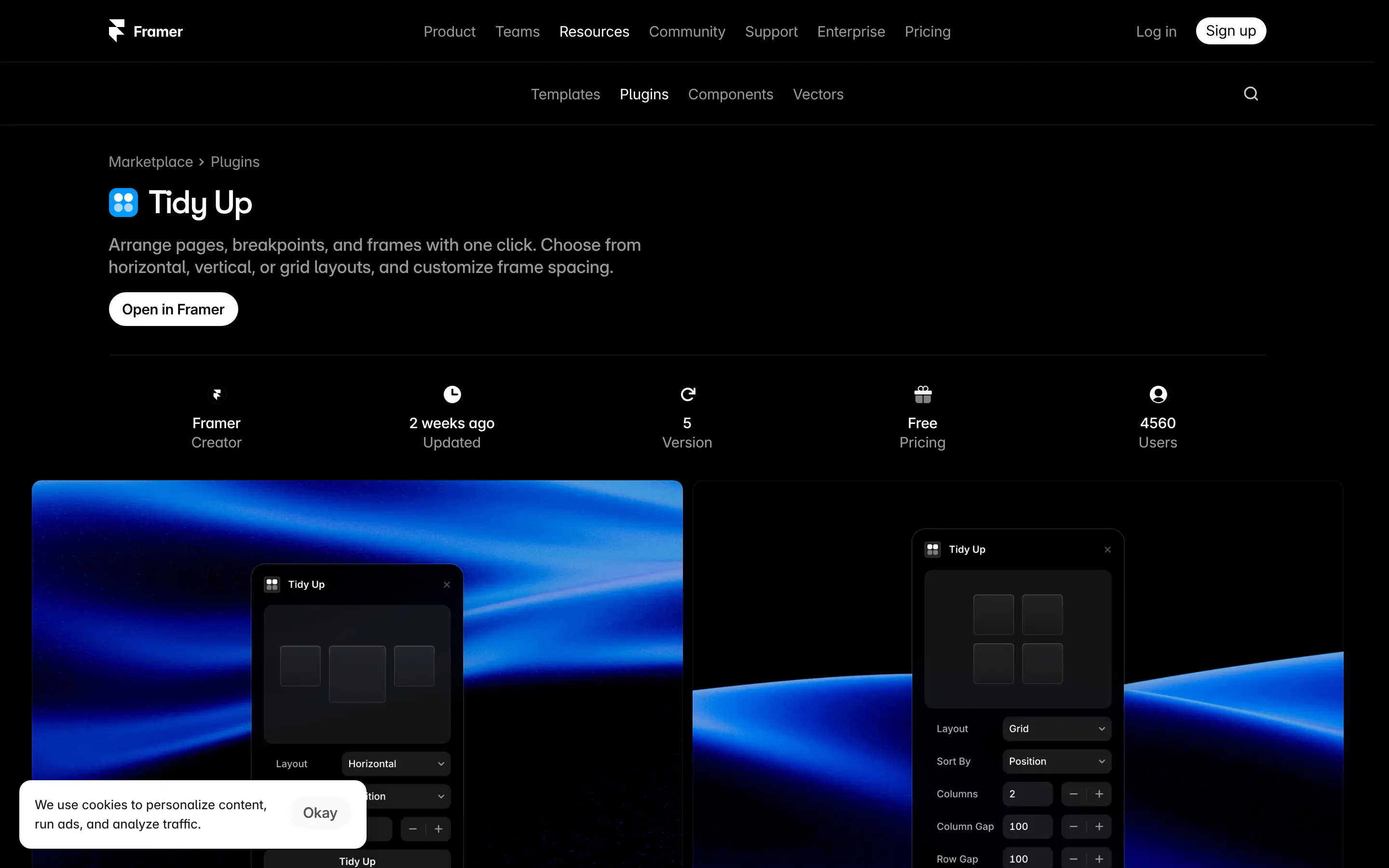Dismiss cookies with the Okay button
Screen dimensions: 1389x868
coord(320,813)
